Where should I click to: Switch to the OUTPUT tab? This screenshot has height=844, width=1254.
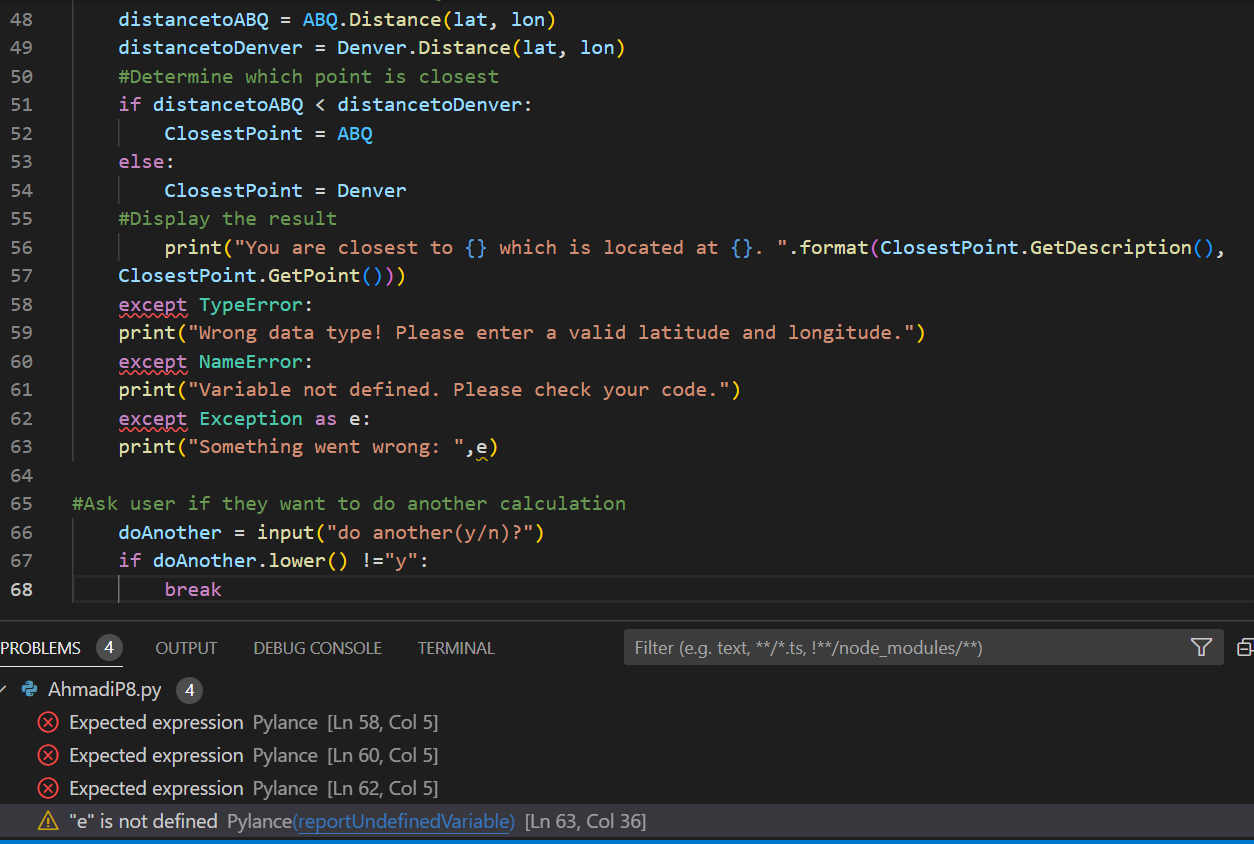coord(186,648)
